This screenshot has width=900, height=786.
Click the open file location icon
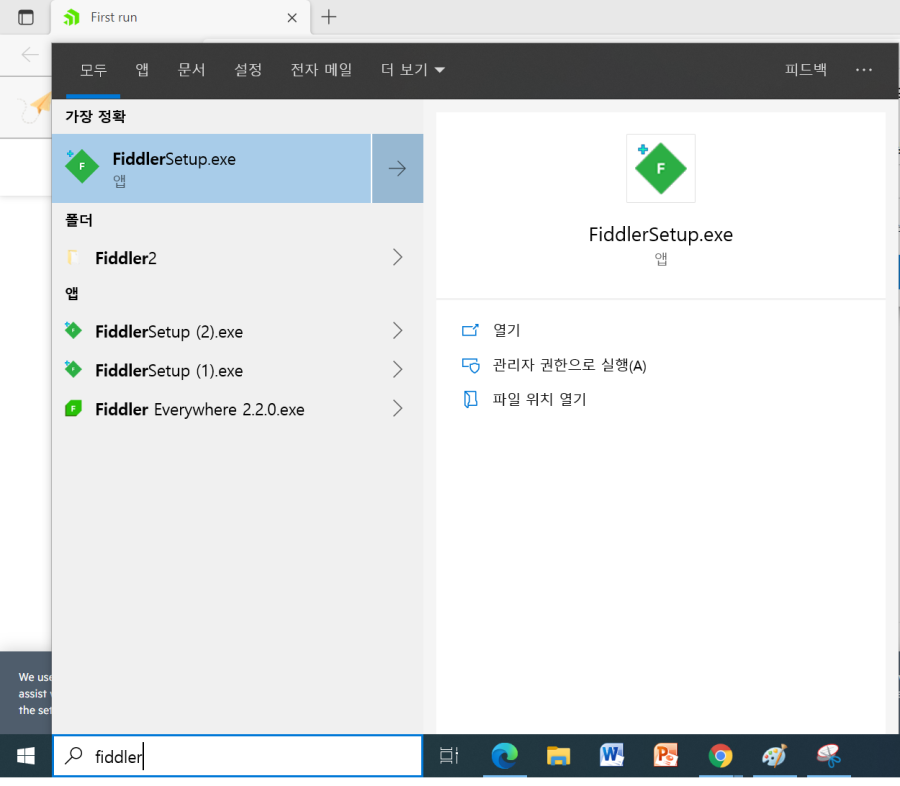470,399
